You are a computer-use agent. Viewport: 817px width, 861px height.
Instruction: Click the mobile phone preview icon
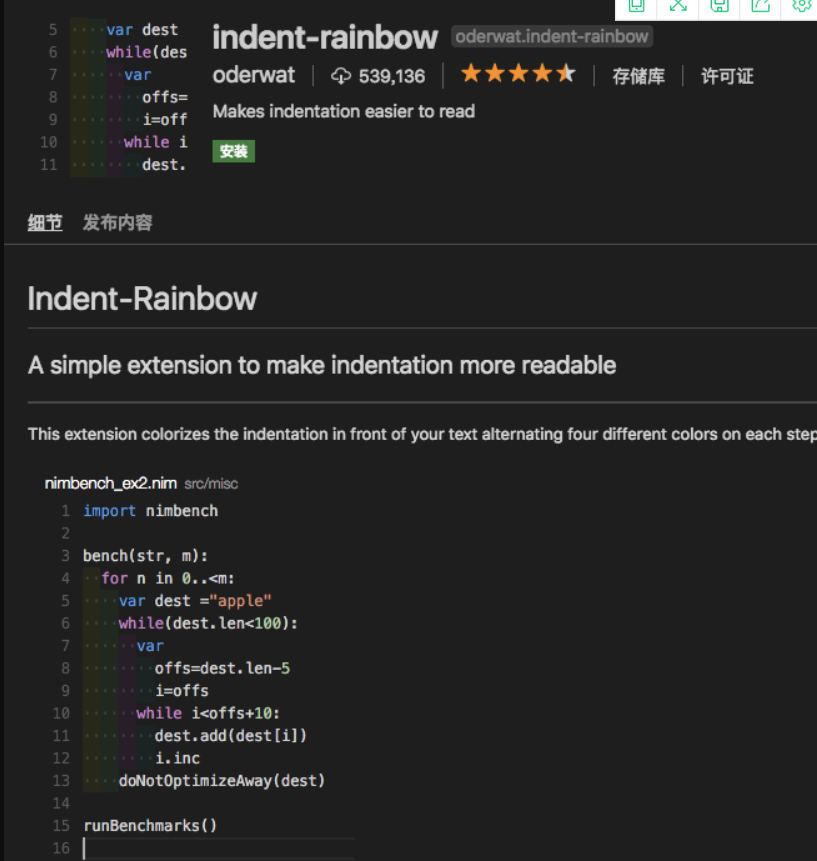point(636,5)
